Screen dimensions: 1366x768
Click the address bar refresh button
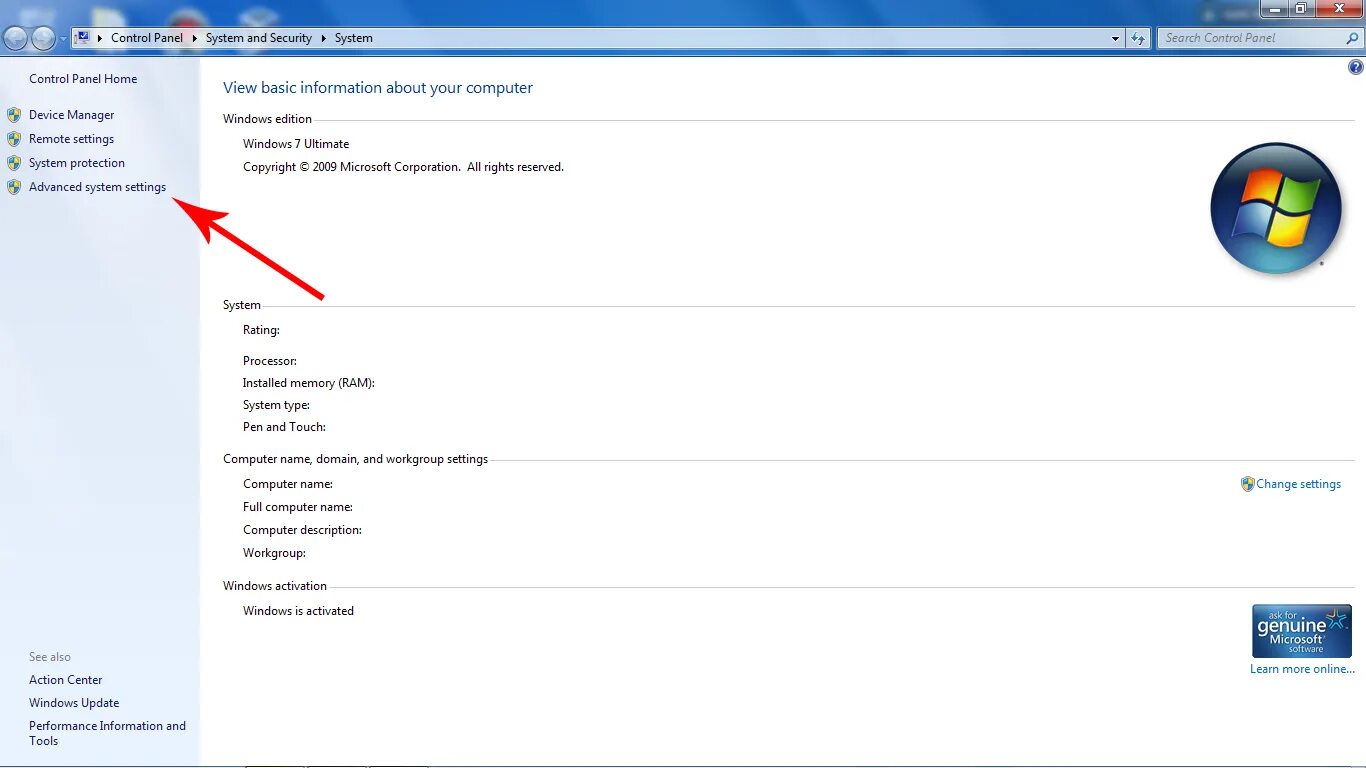point(1138,38)
